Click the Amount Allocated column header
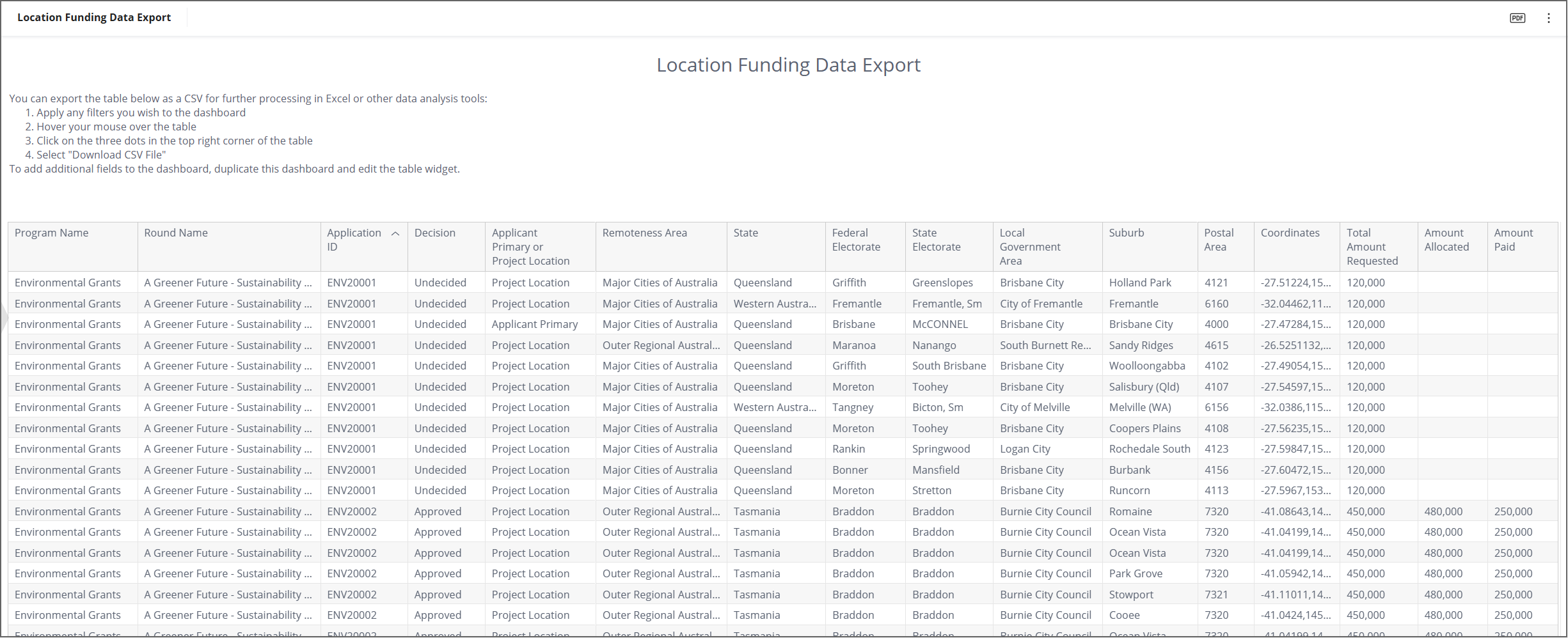Image resolution: width=1568 pixels, height=638 pixels. [x=1446, y=240]
